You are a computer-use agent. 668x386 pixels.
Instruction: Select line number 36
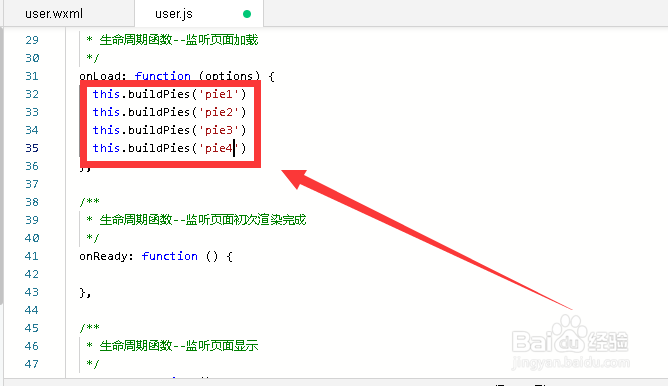(32, 166)
